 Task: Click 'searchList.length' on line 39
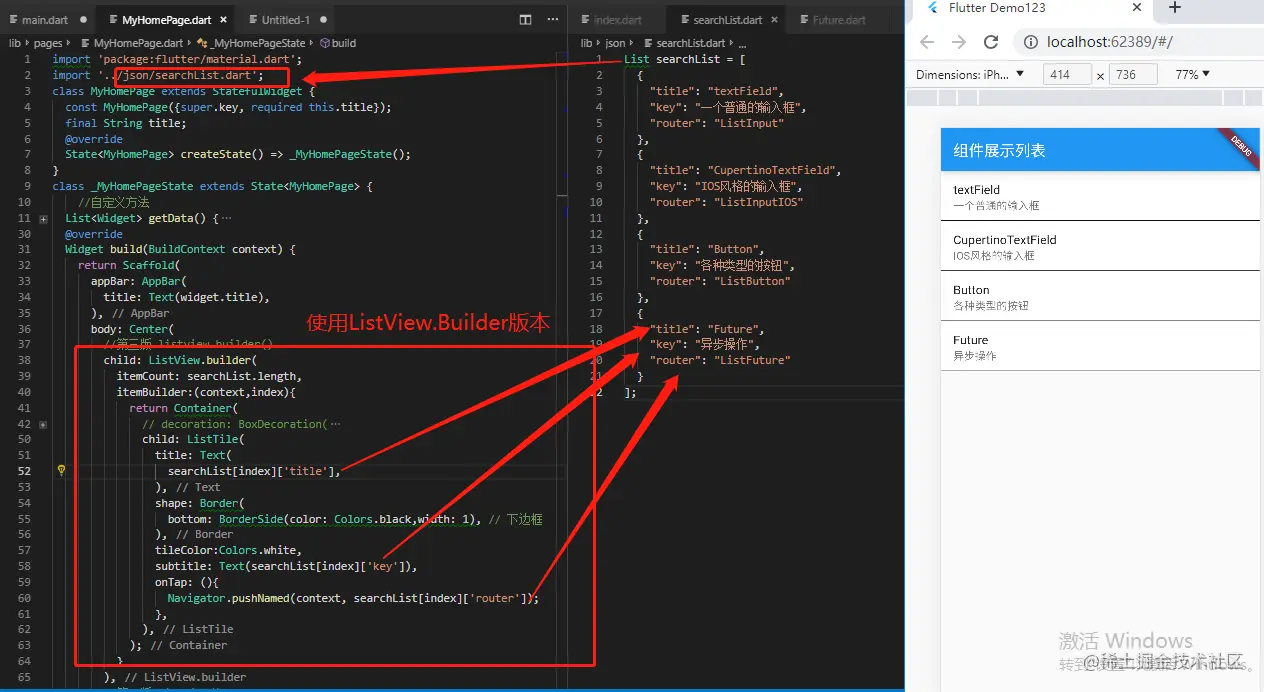pyautogui.click(x=243, y=376)
